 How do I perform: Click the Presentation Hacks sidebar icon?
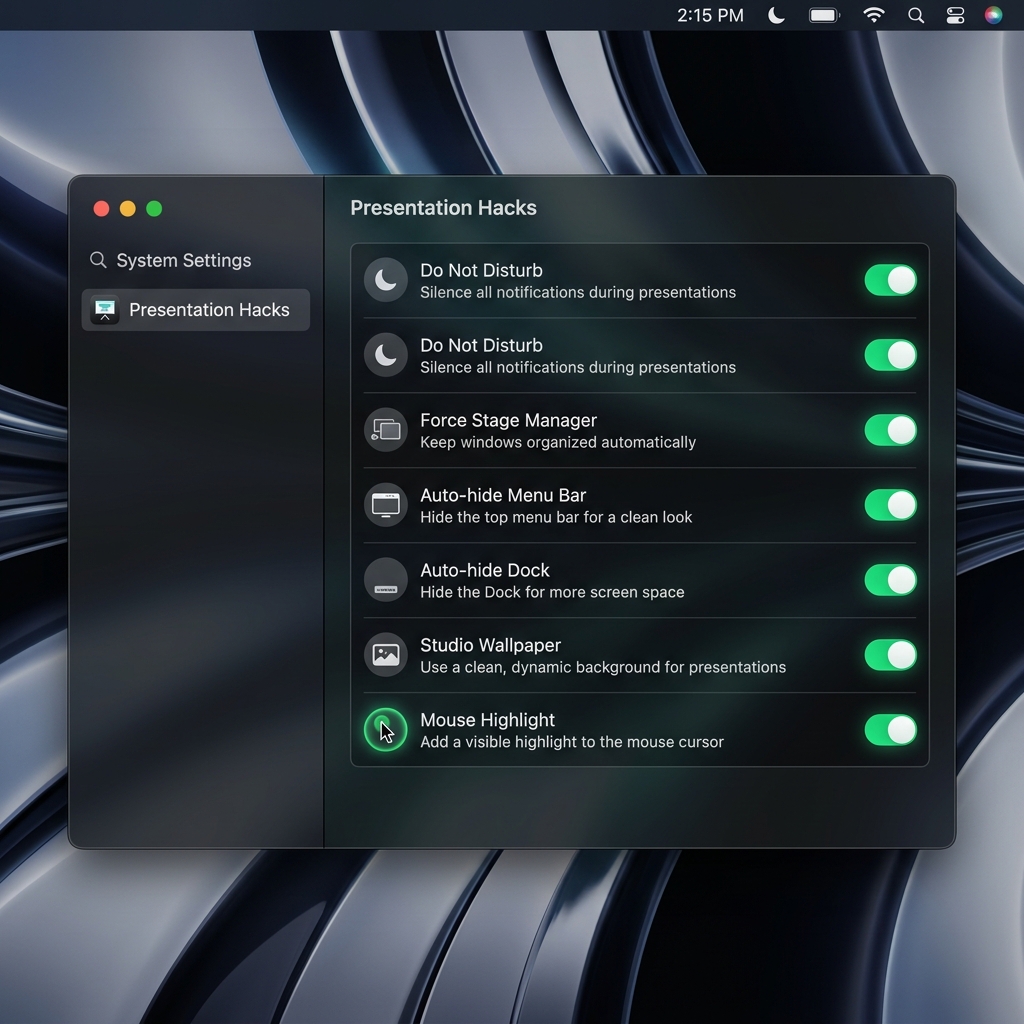click(104, 310)
